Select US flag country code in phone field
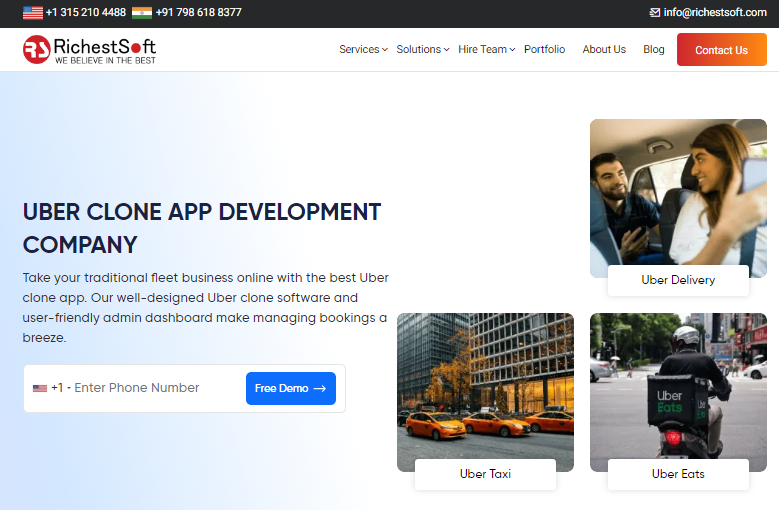The width and height of the screenshot is (779, 510). (x=40, y=388)
